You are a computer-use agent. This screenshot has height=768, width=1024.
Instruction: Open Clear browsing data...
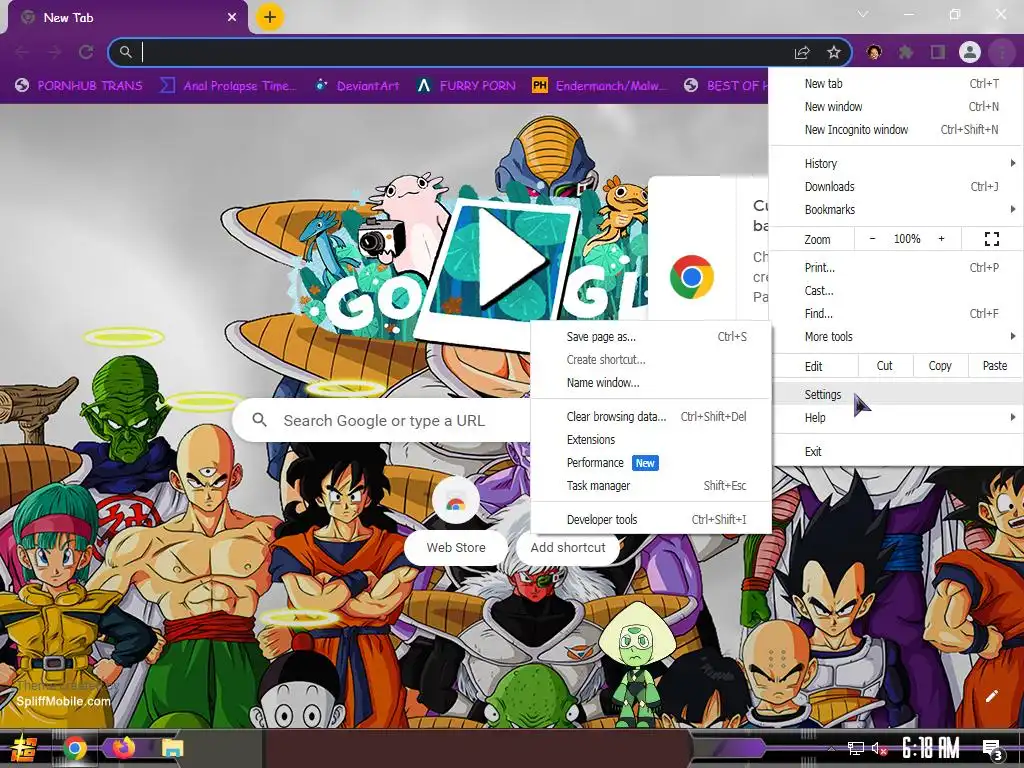[651, 417]
